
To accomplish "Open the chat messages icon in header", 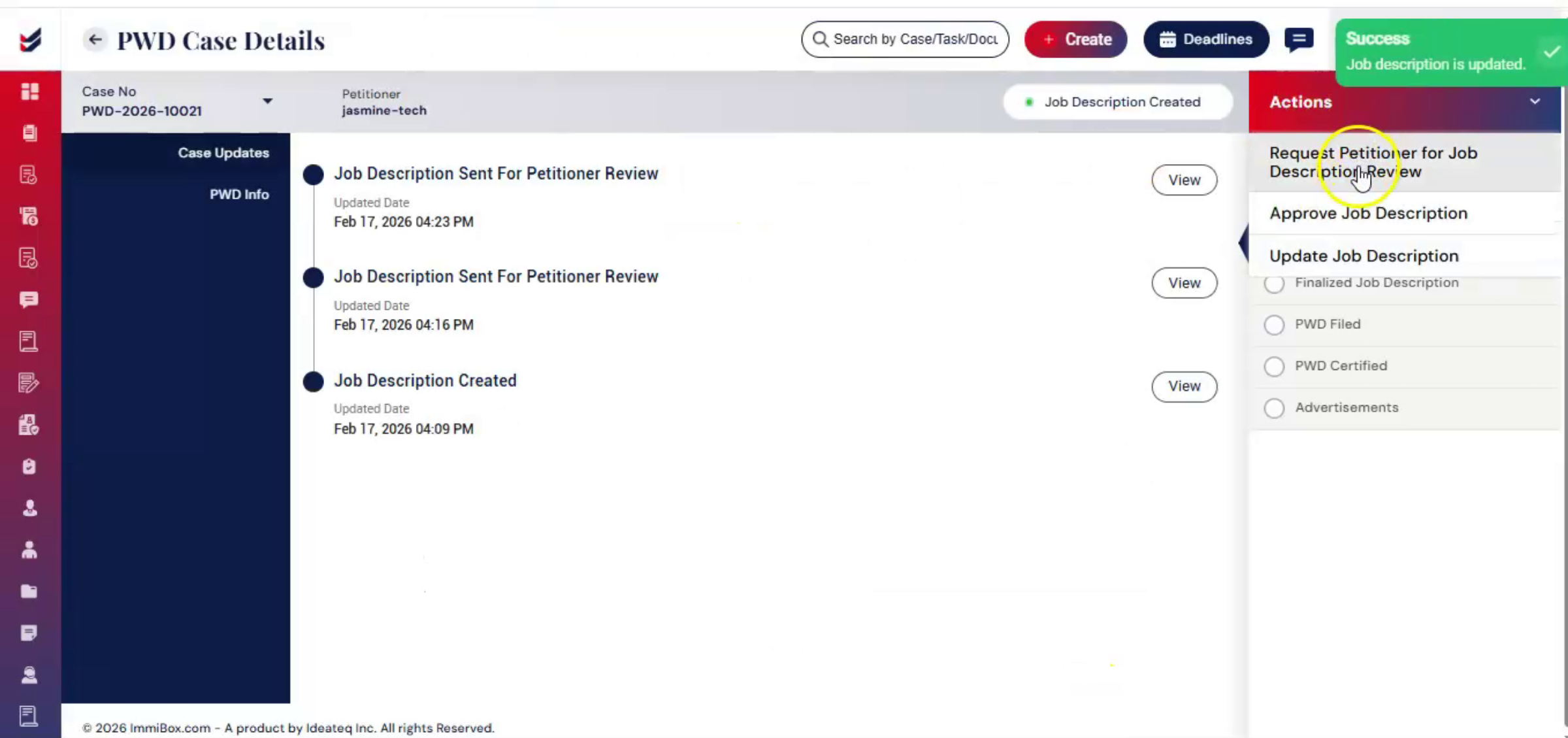I will point(1299,39).
